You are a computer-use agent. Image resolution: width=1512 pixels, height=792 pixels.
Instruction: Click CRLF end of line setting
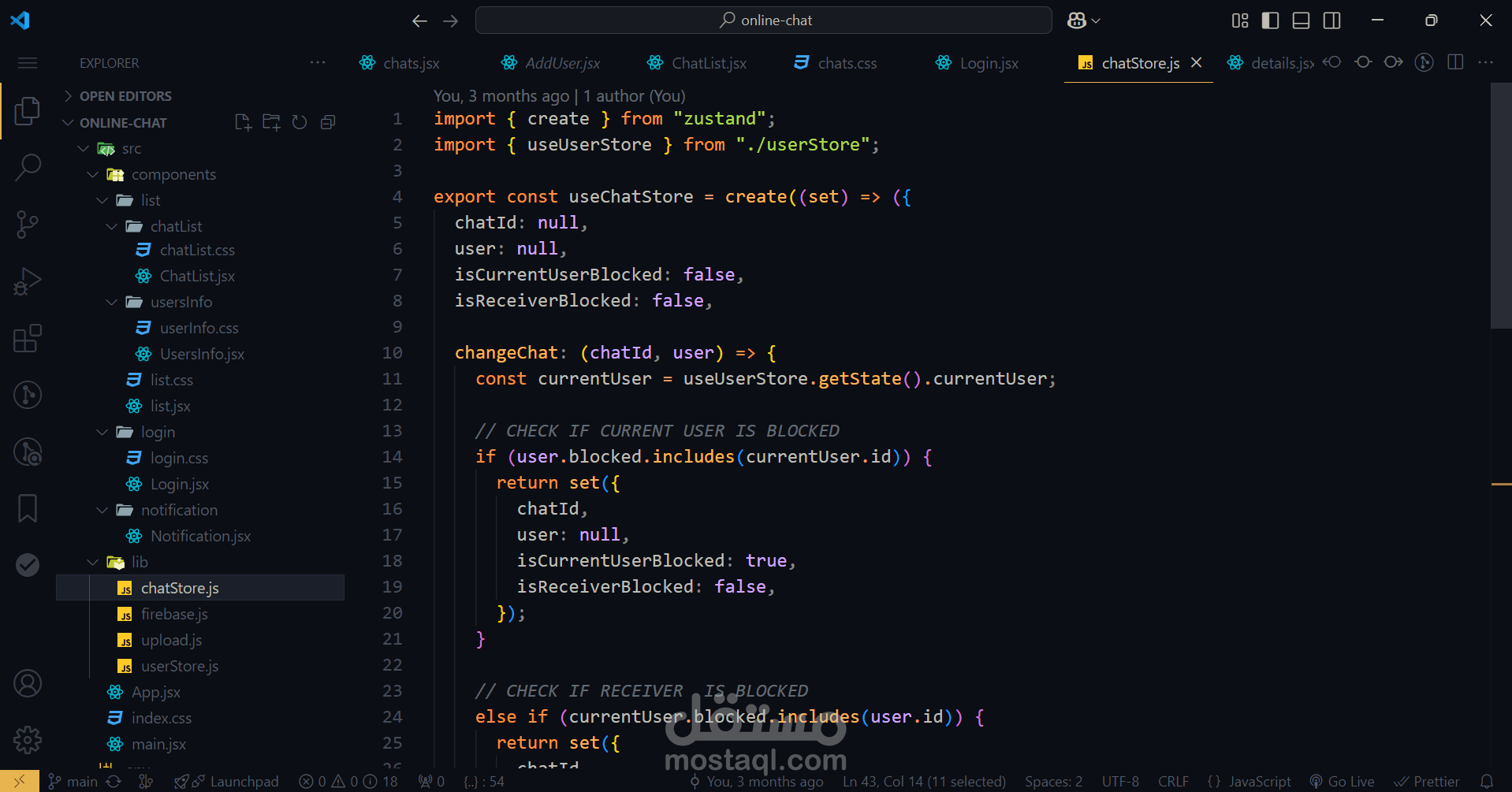click(1173, 781)
